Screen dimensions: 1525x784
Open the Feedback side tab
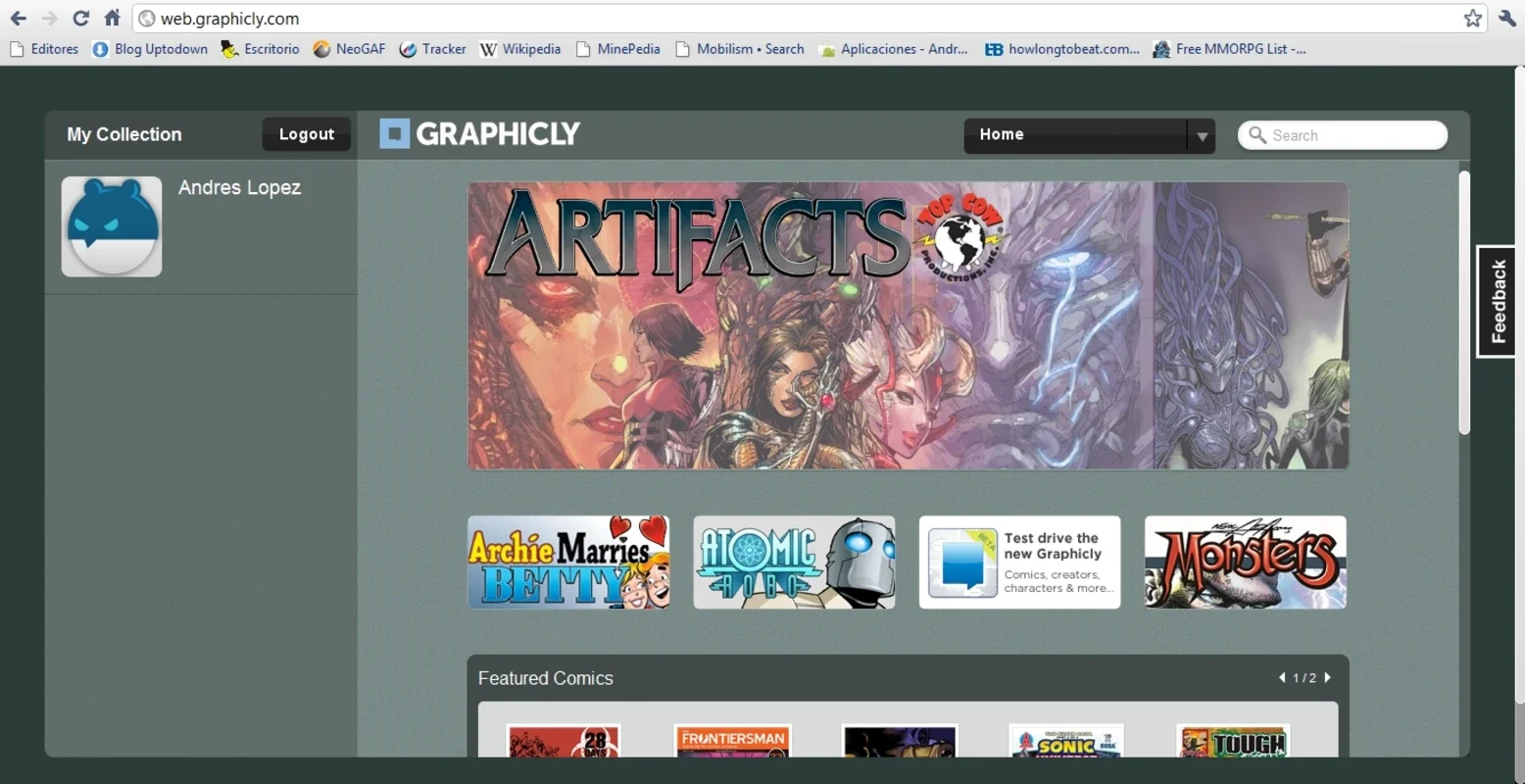1497,302
